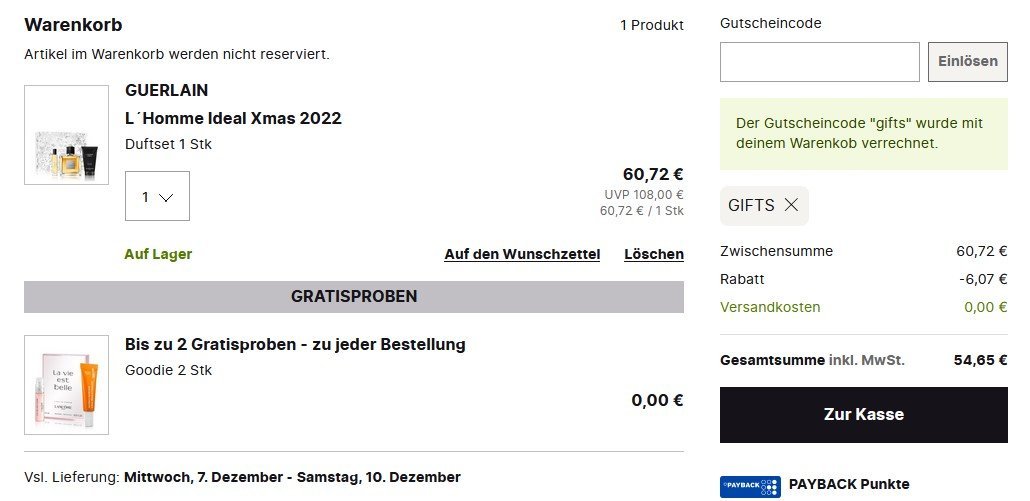Click the Versandkosten link
This screenshot has height=501, width=1030.
(770, 307)
